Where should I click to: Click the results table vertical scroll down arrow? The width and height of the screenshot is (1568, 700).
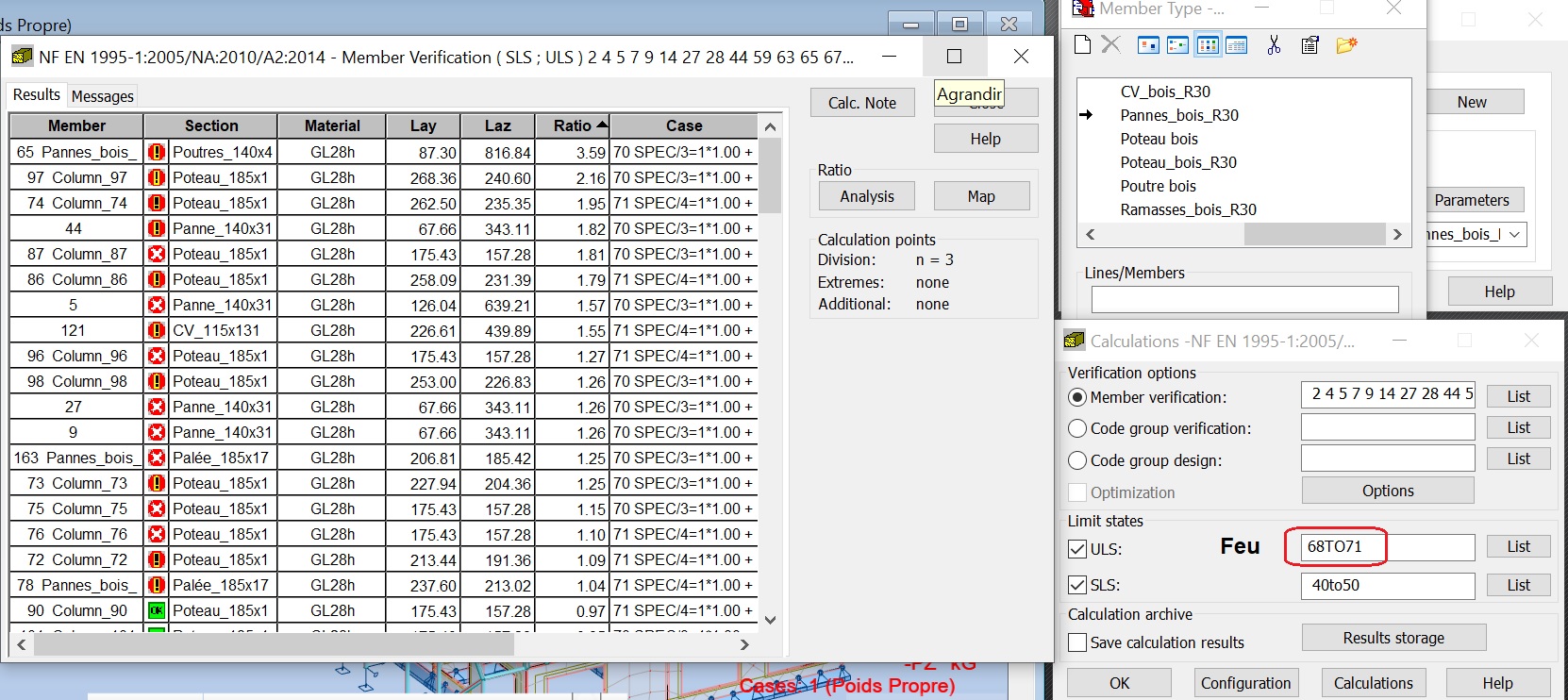click(771, 620)
